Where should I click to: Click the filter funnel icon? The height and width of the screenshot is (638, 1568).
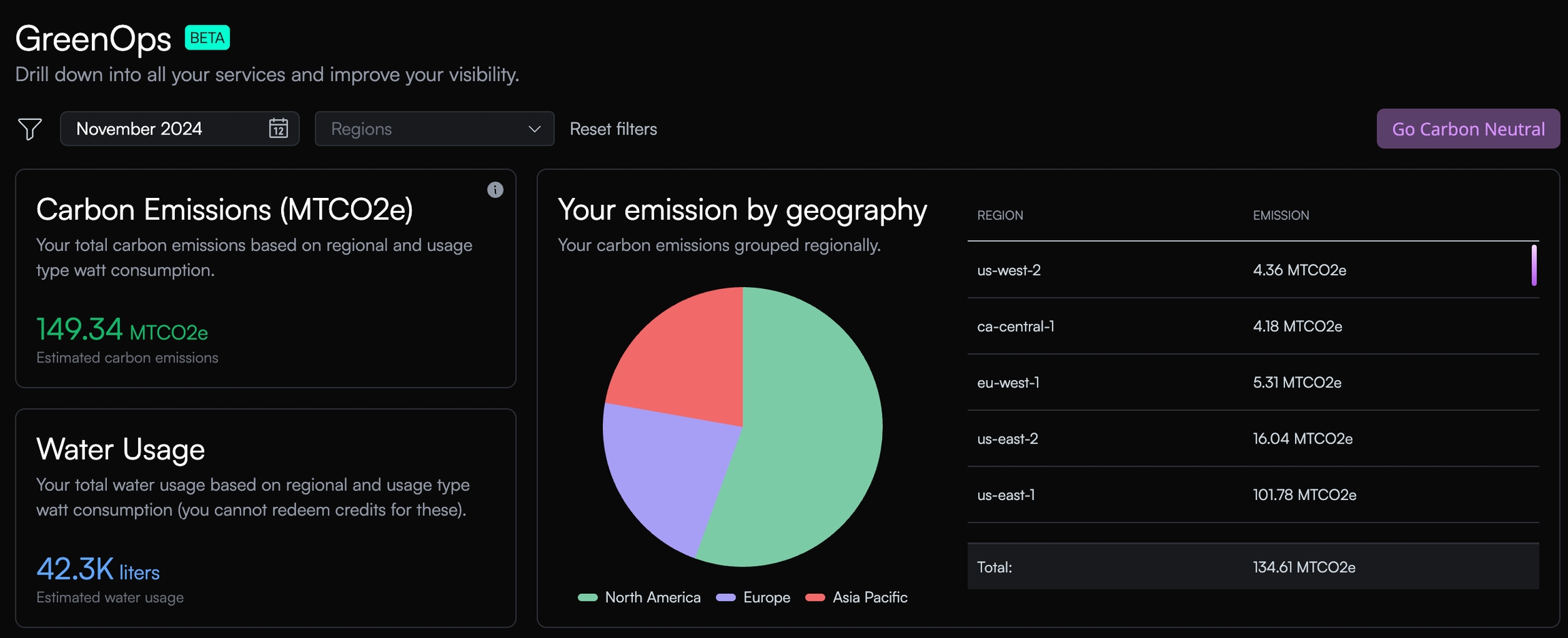coord(30,129)
